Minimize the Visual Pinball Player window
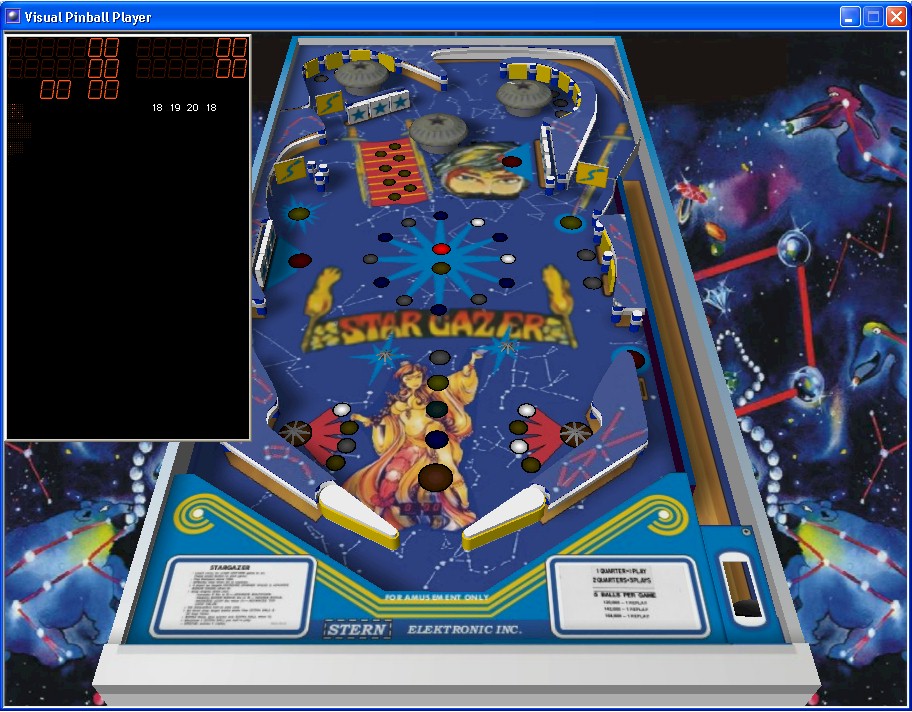The height and width of the screenshot is (712, 912). pyautogui.click(x=850, y=17)
